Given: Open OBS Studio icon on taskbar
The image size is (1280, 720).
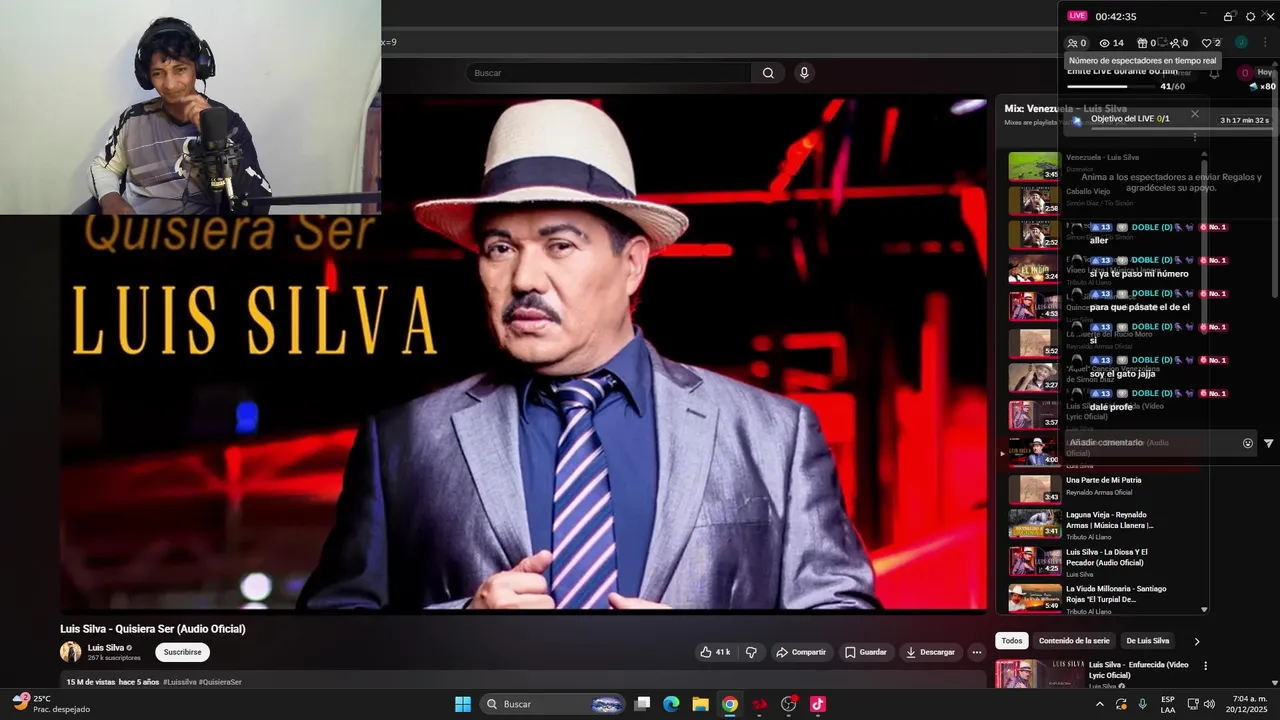Looking at the screenshot, I should pos(788,704).
